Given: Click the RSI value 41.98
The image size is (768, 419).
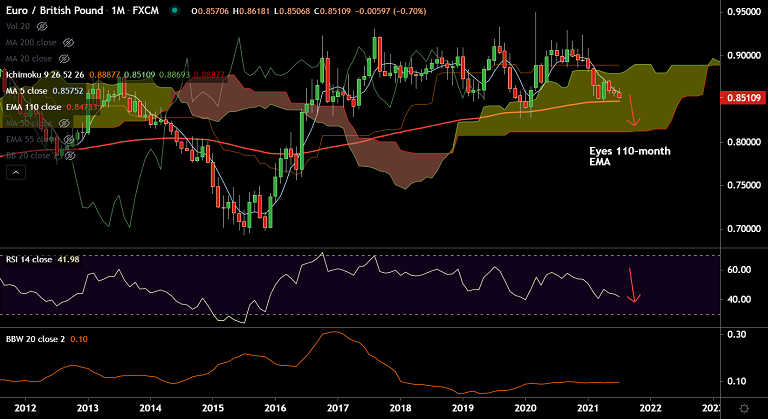Looking at the screenshot, I should click(69, 259).
